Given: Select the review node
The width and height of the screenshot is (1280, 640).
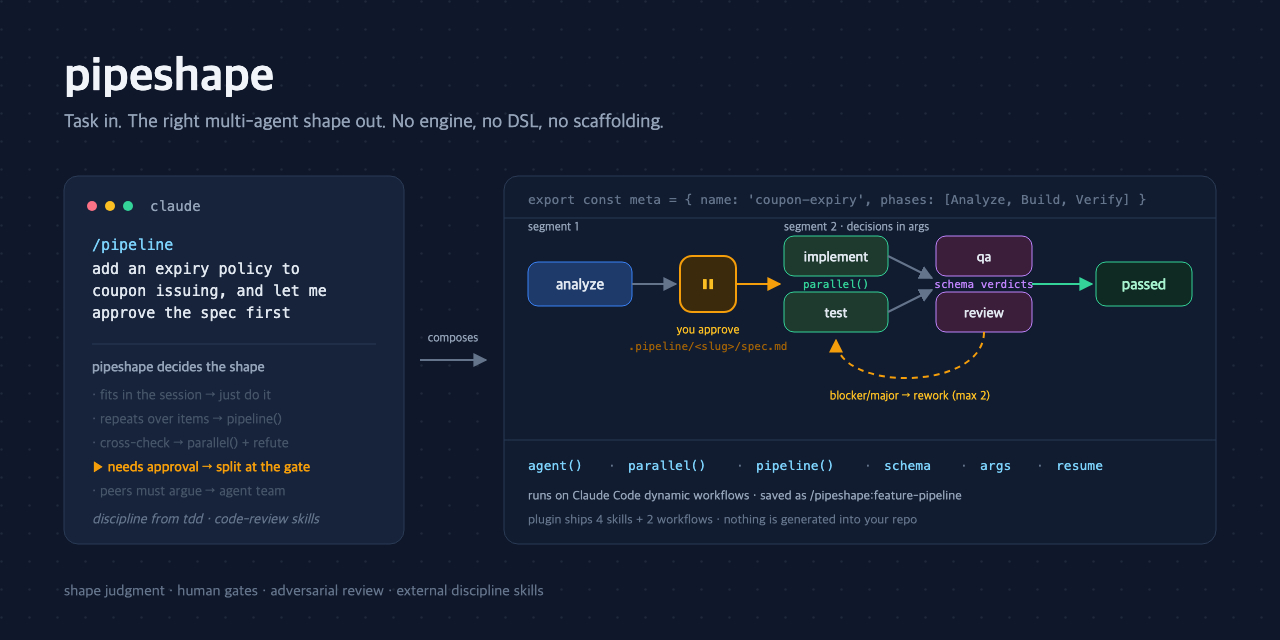Looking at the screenshot, I should 984,312.
